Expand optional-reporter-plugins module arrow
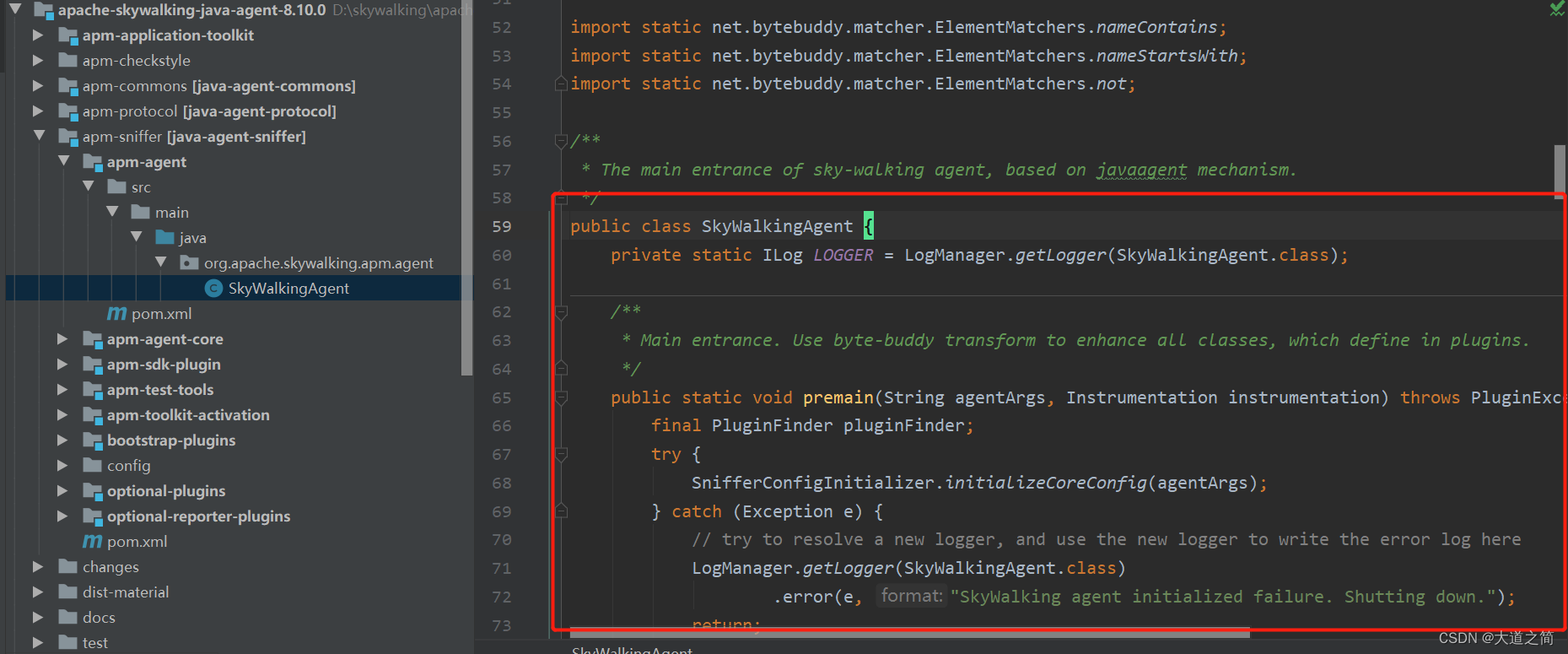Viewport: 1568px width, 654px height. pyautogui.click(x=62, y=516)
